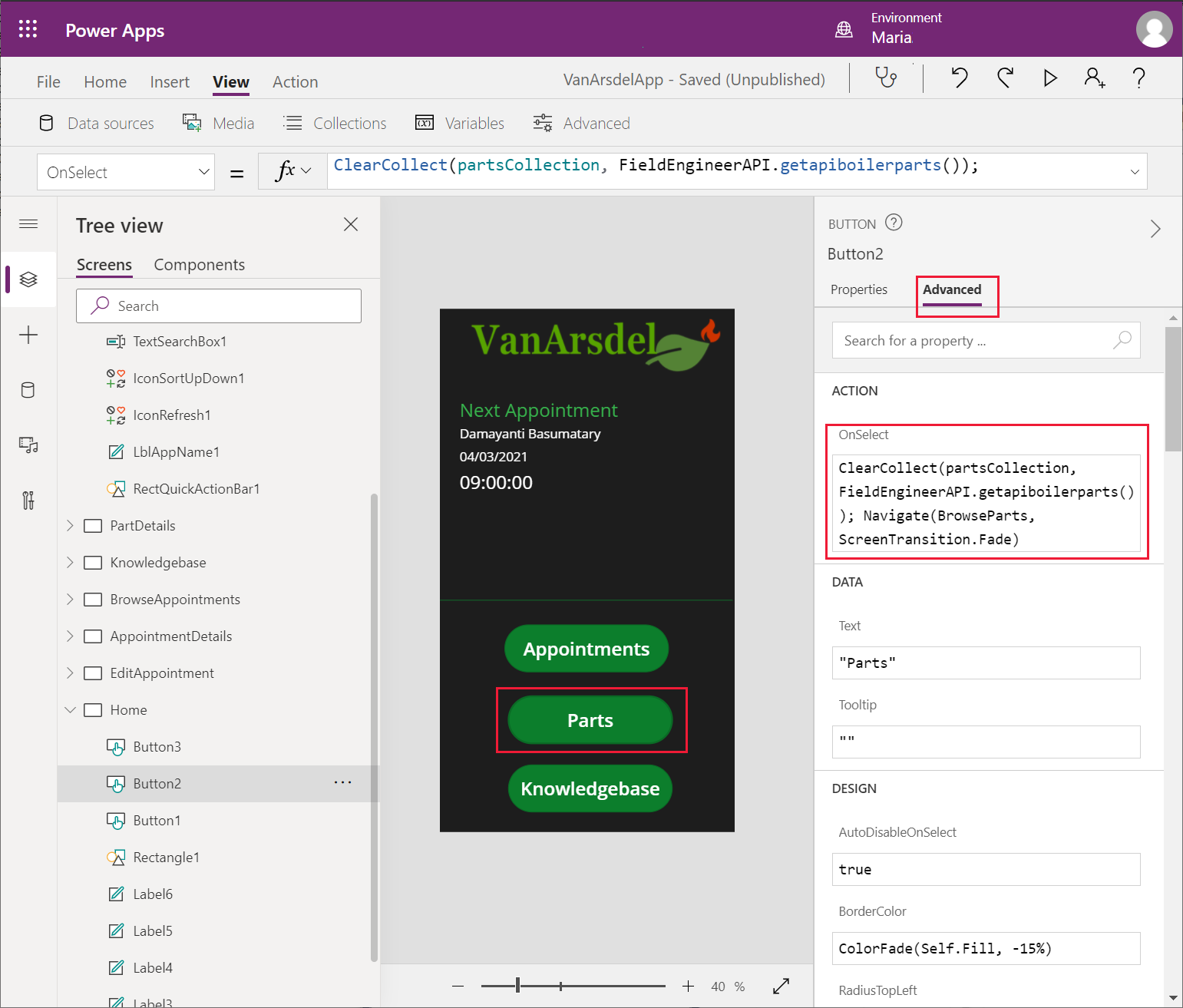Viewport: 1183px width, 1008px height.
Task: Select the Tree view layers icon
Action: [28, 279]
